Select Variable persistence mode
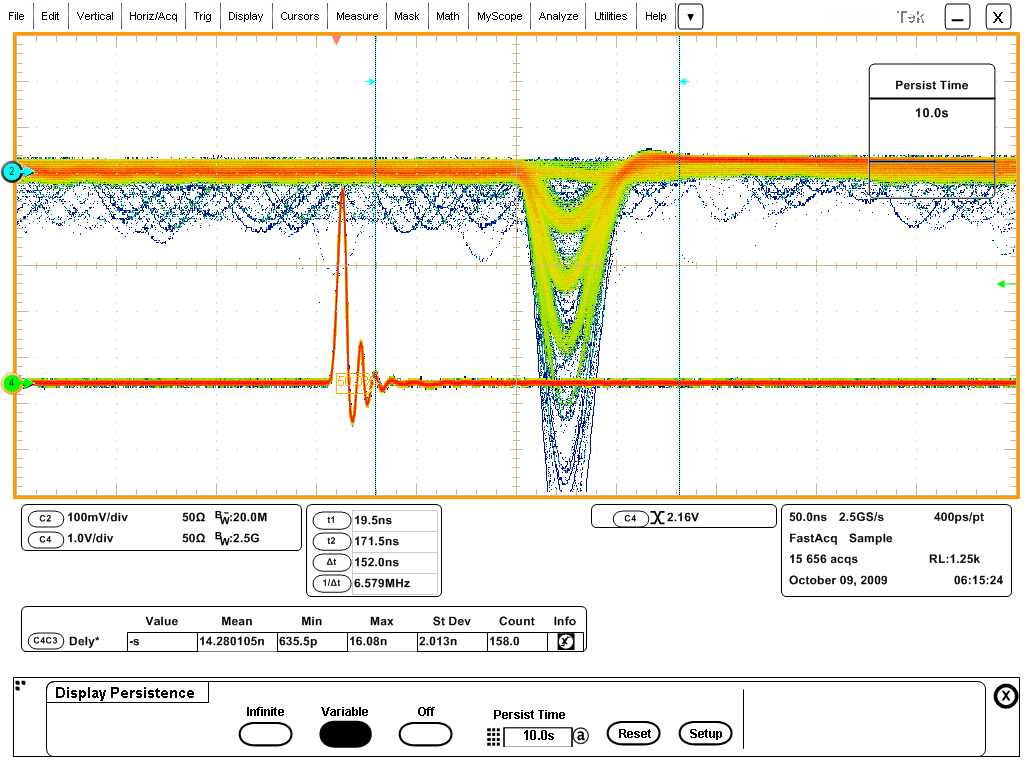Image resolution: width=1024 pixels, height=768 pixels. tap(345, 734)
